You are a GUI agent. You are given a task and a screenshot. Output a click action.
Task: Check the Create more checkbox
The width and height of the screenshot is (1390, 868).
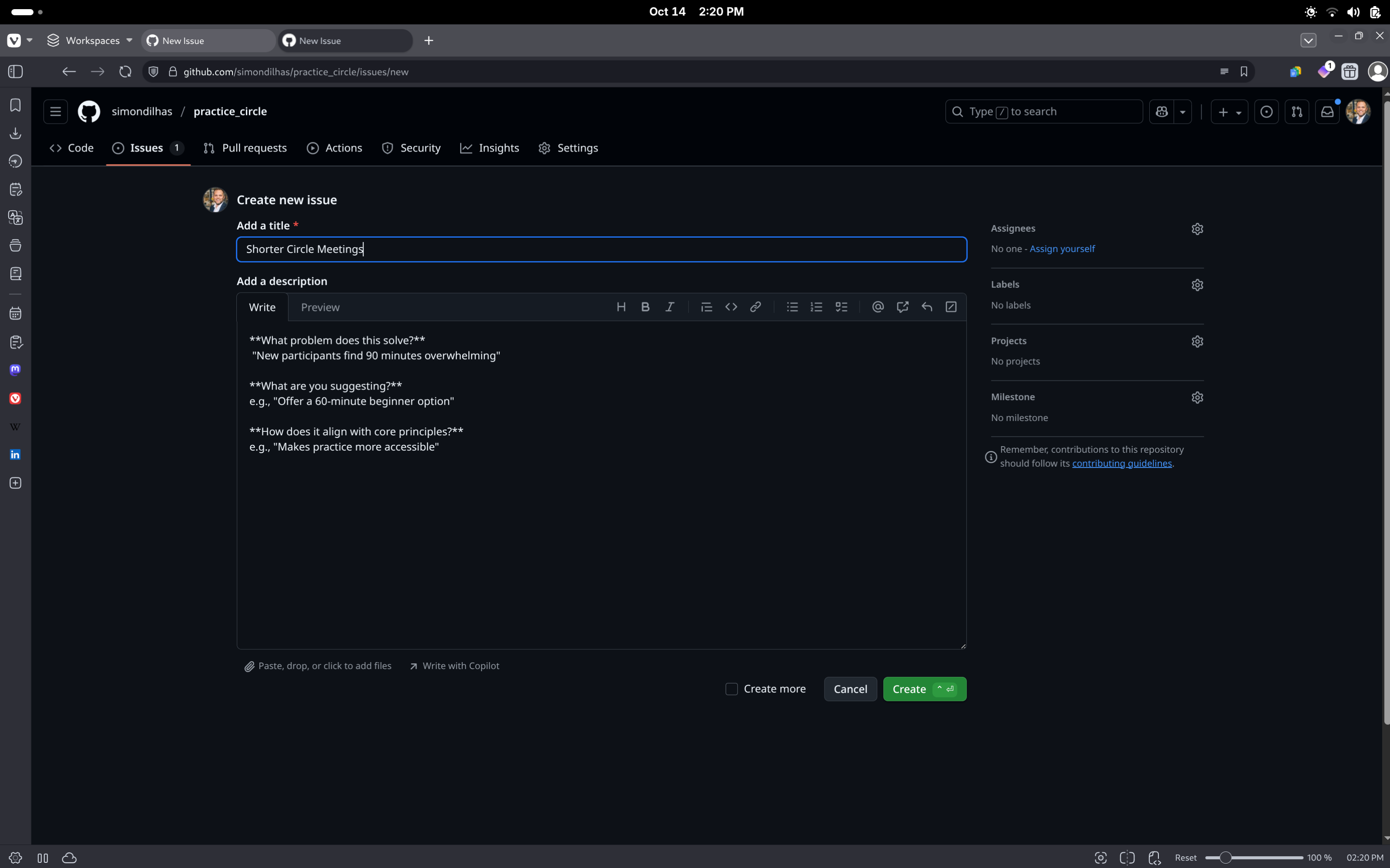[731, 689]
